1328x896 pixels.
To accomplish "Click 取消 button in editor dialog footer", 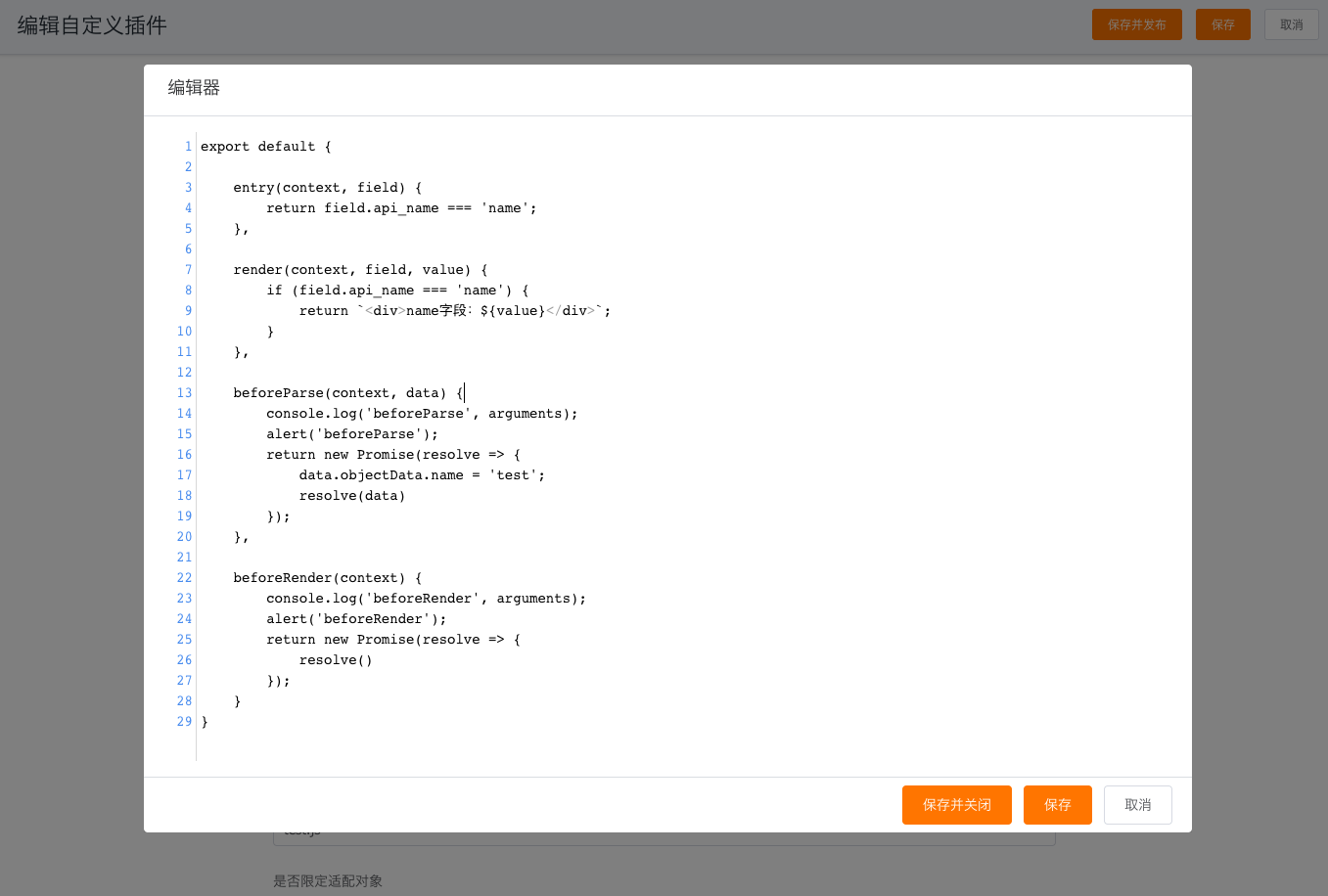I will (x=1137, y=805).
